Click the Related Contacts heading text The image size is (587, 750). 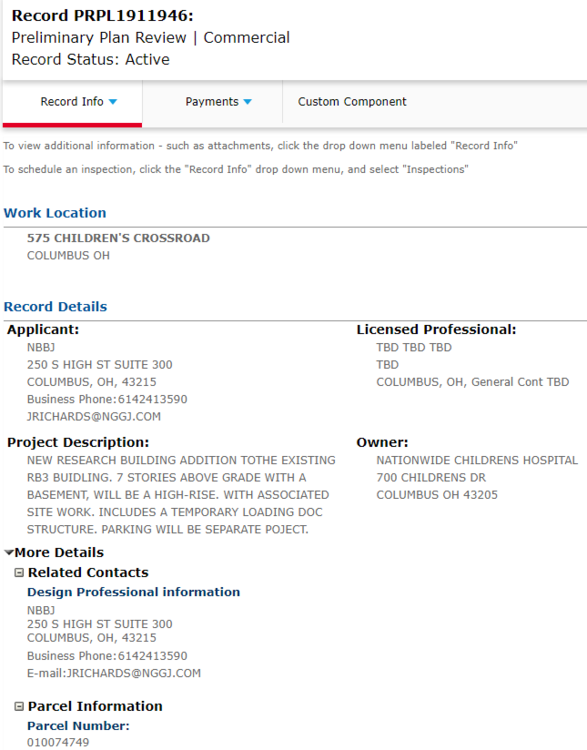88,573
